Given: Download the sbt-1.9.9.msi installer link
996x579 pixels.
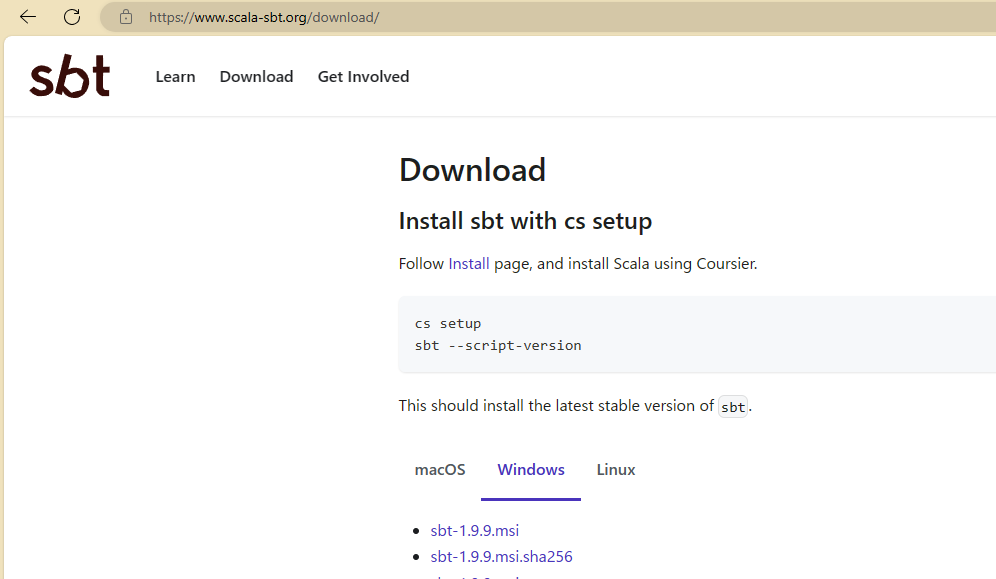Looking at the screenshot, I should 475,530.
